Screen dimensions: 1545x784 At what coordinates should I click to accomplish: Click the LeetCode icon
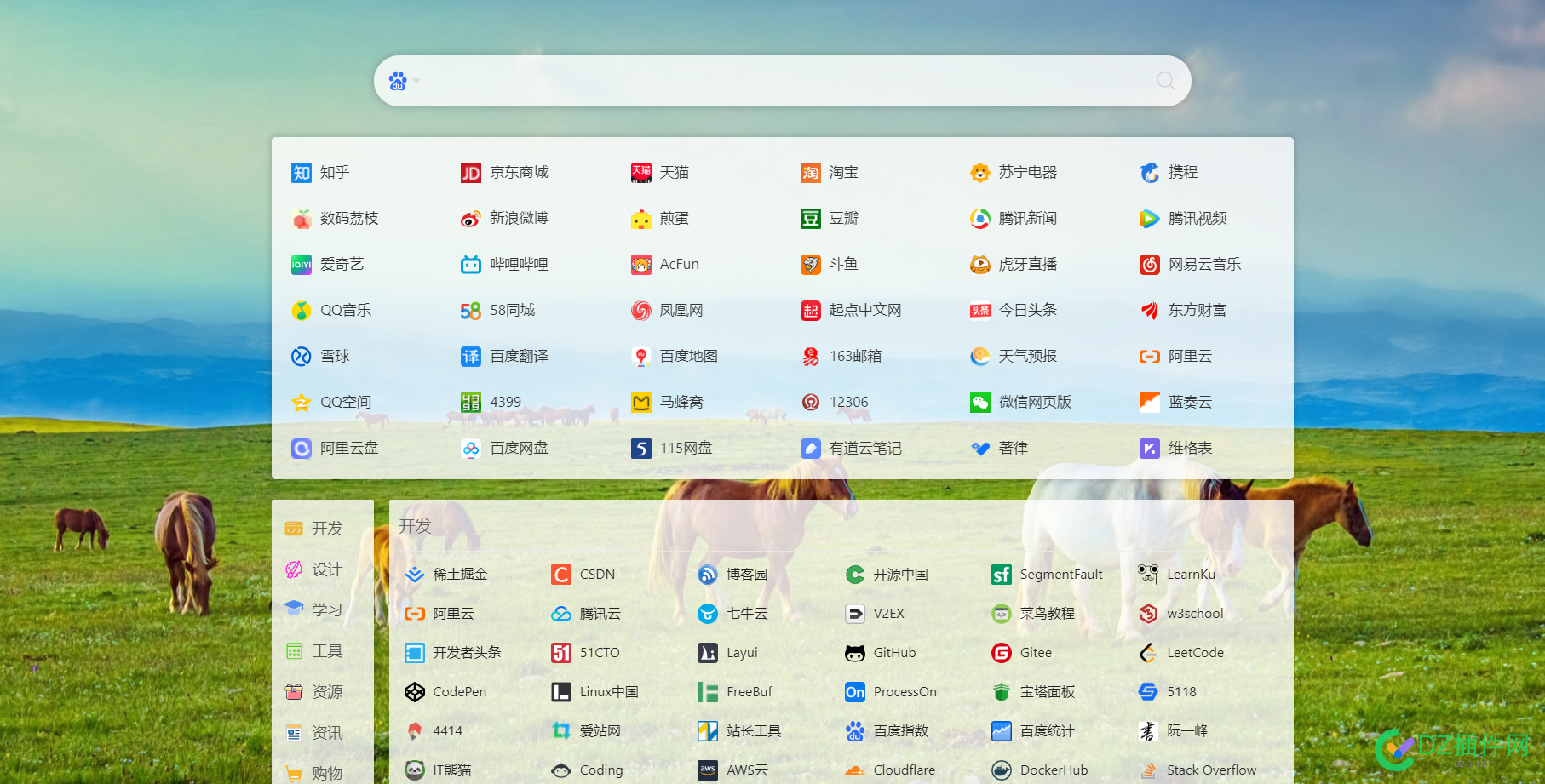pyautogui.click(x=1148, y=653)
